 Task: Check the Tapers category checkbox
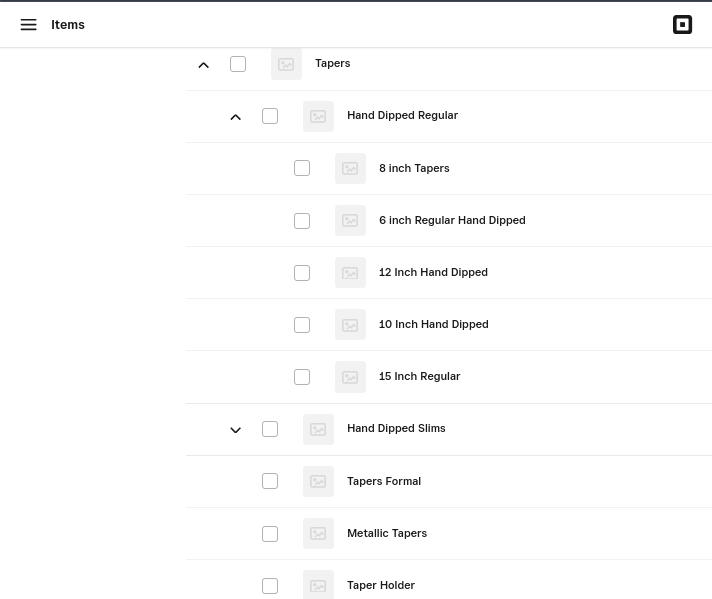[238, 64]
